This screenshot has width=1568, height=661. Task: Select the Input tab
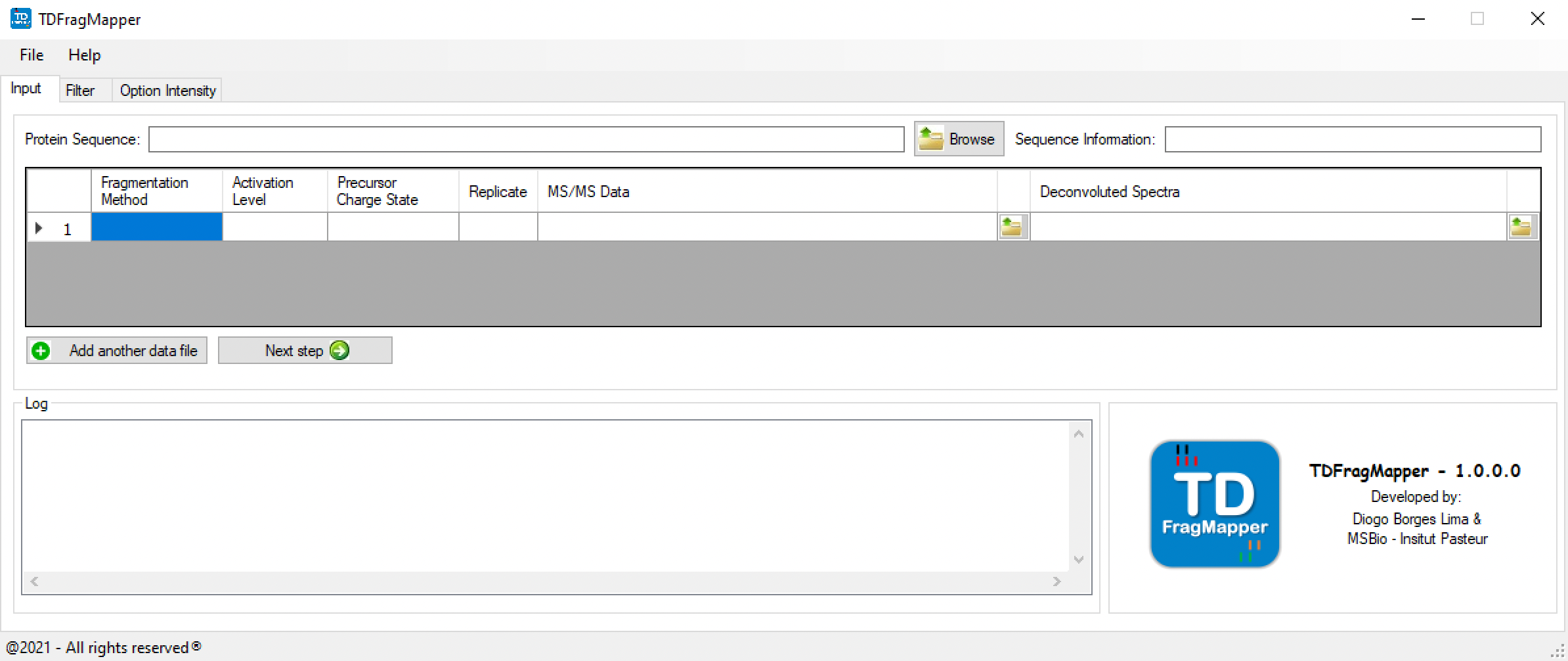point(26,89)
